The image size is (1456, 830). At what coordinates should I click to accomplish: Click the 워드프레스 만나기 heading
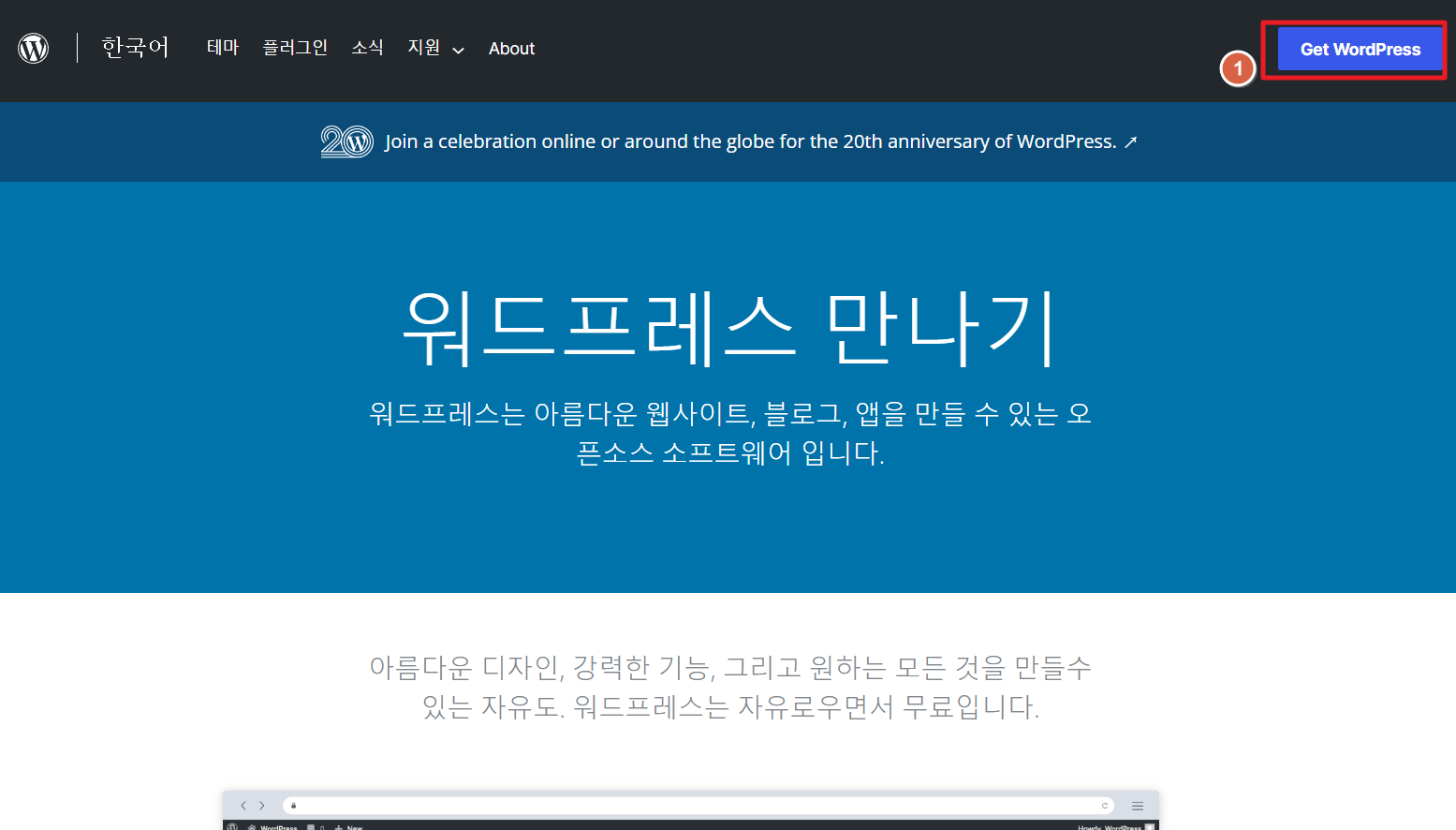click(x=728, y=328)
